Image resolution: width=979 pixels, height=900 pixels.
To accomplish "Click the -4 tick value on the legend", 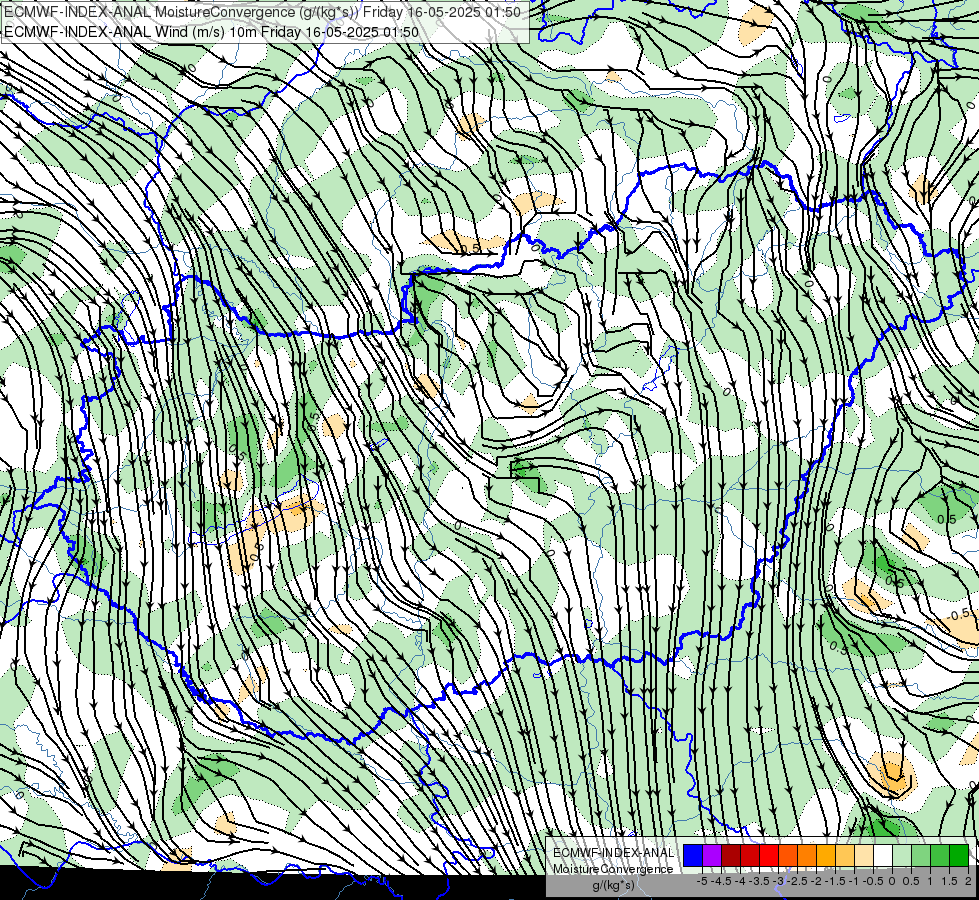I will click(740, 881).
